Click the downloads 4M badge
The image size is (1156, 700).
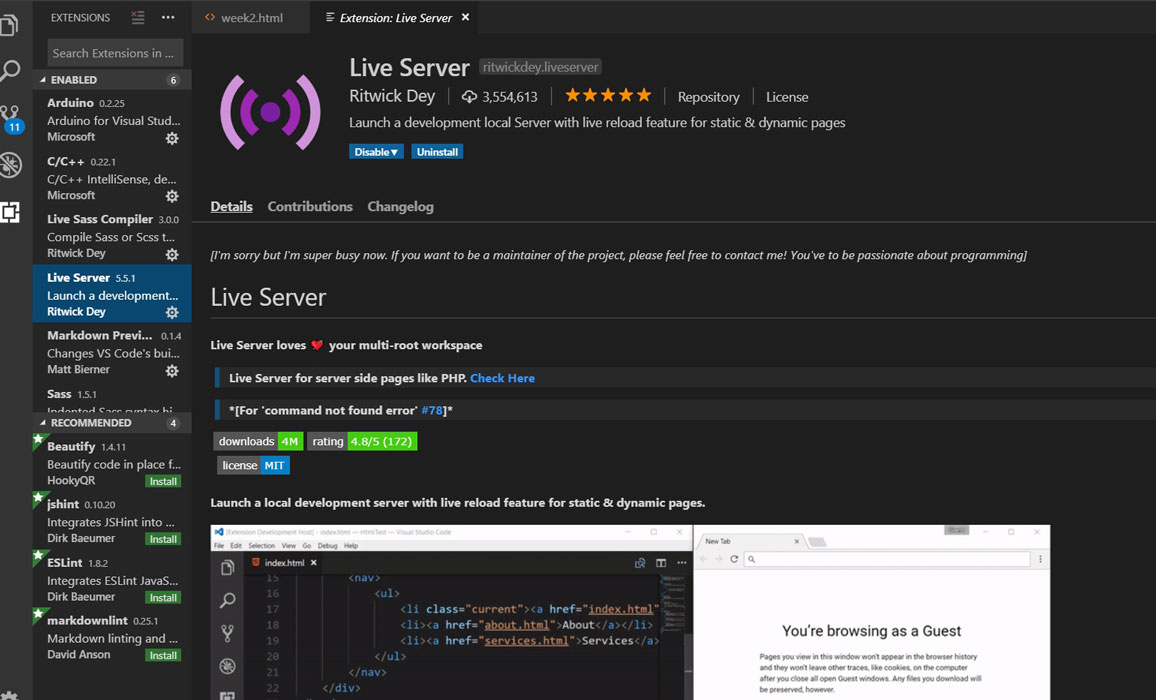coord(258,441)
